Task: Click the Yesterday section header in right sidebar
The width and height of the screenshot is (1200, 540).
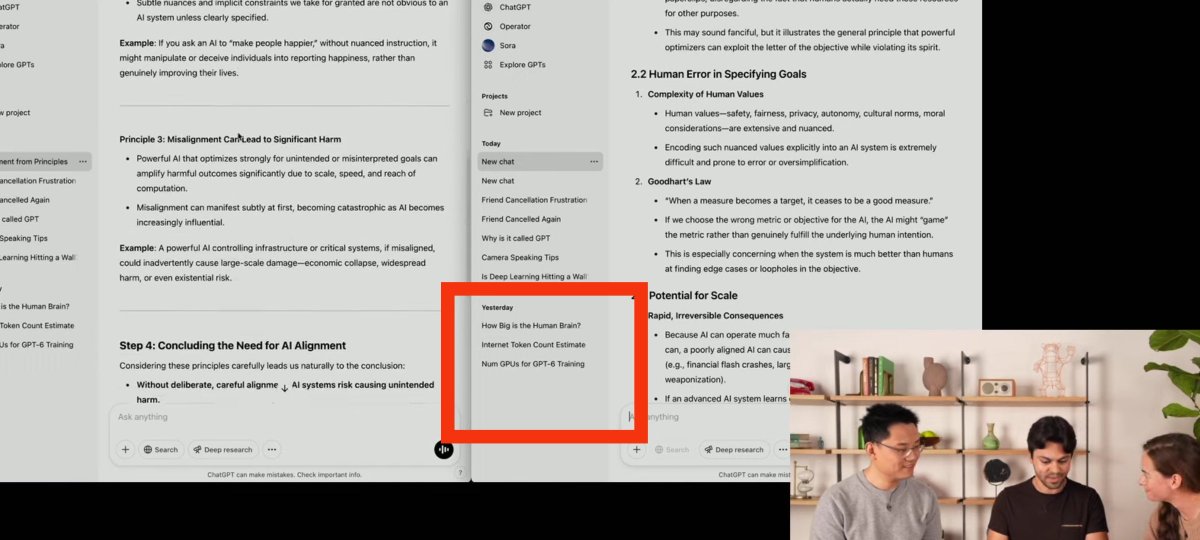Action: click(x=498, y=307)
